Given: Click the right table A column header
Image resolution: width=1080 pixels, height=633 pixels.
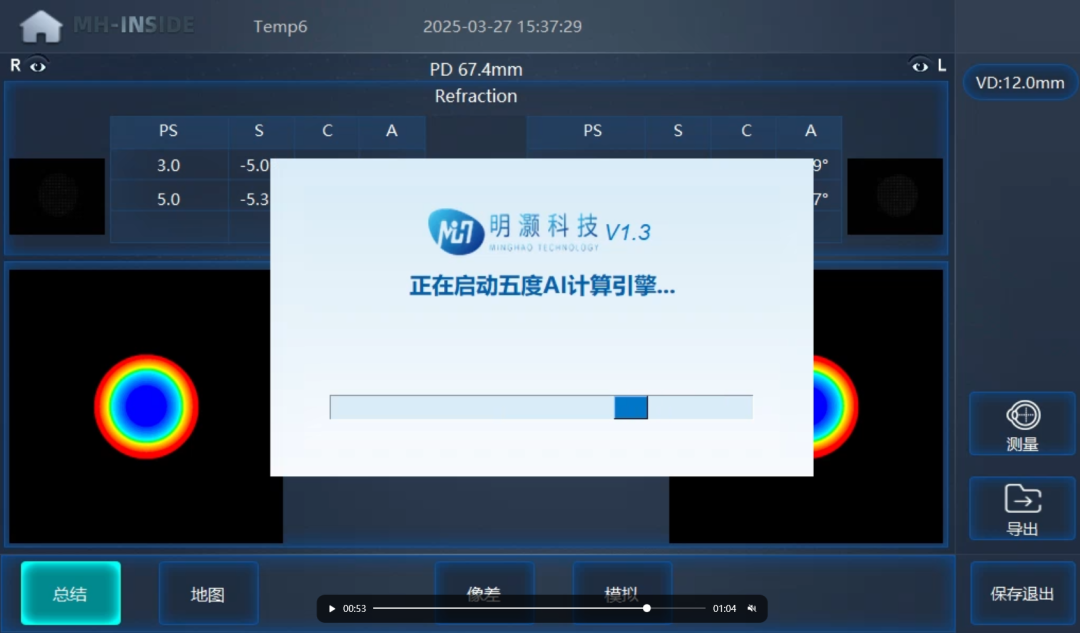Looking at the screenshot, I should (x=811, y=131).
